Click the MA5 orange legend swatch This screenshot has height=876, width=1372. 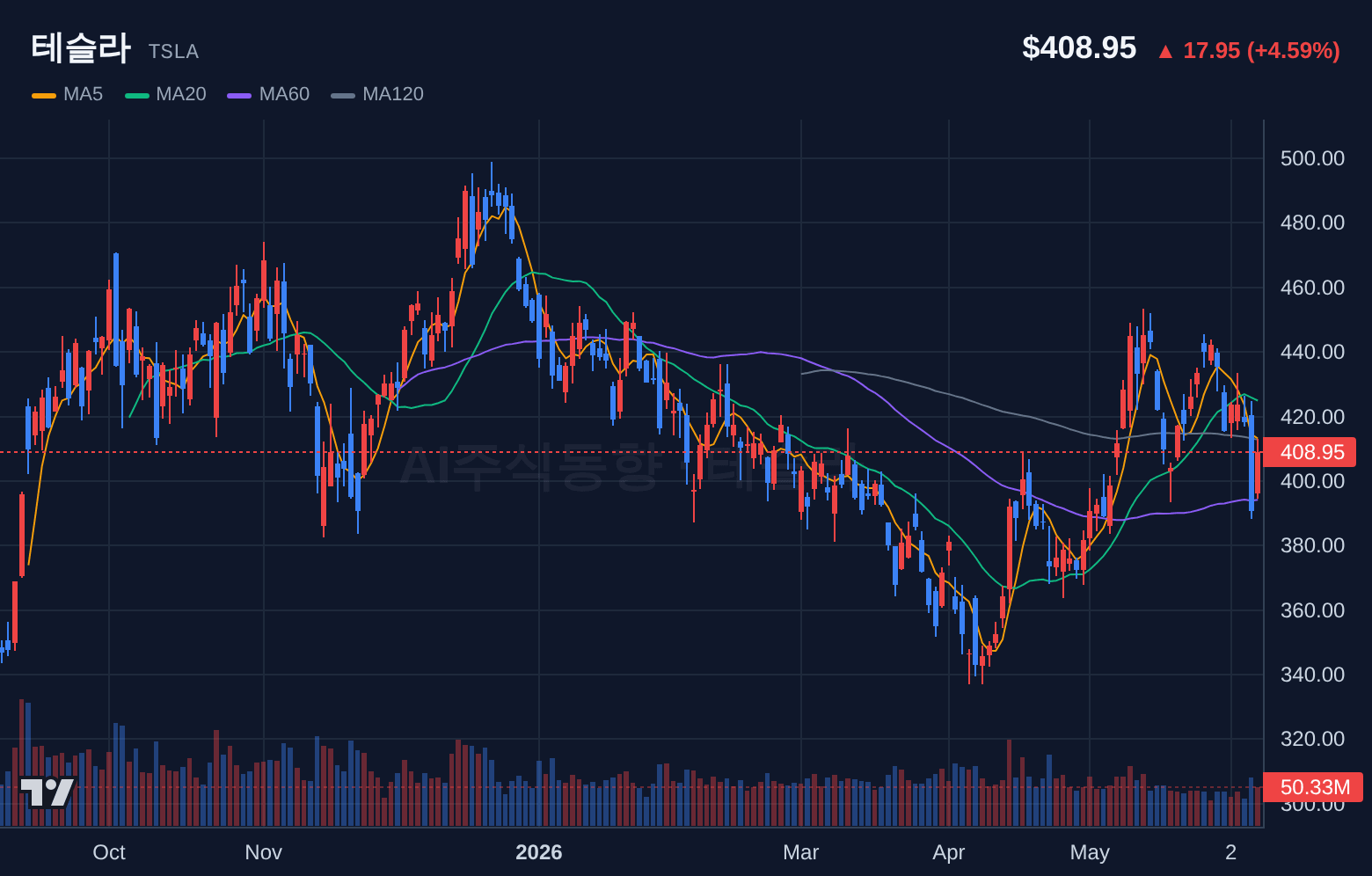tap(44, 95)
